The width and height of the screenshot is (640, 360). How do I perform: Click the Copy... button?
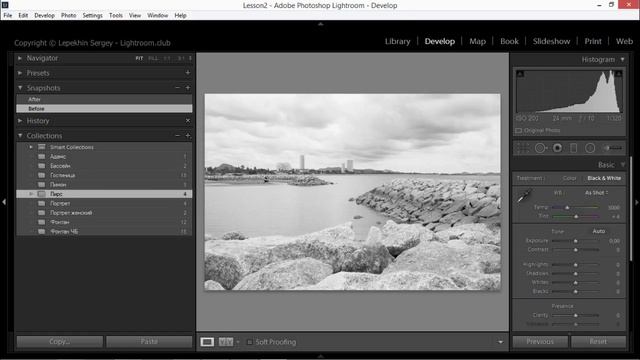point(60,342)
